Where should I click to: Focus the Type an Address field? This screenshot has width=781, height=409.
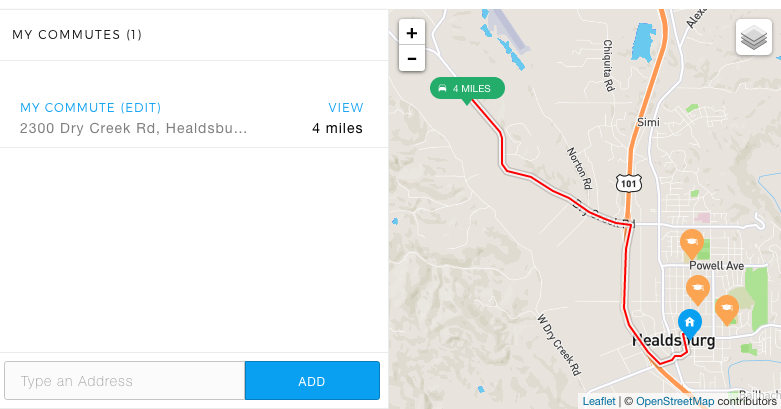[x=125, y=381]
